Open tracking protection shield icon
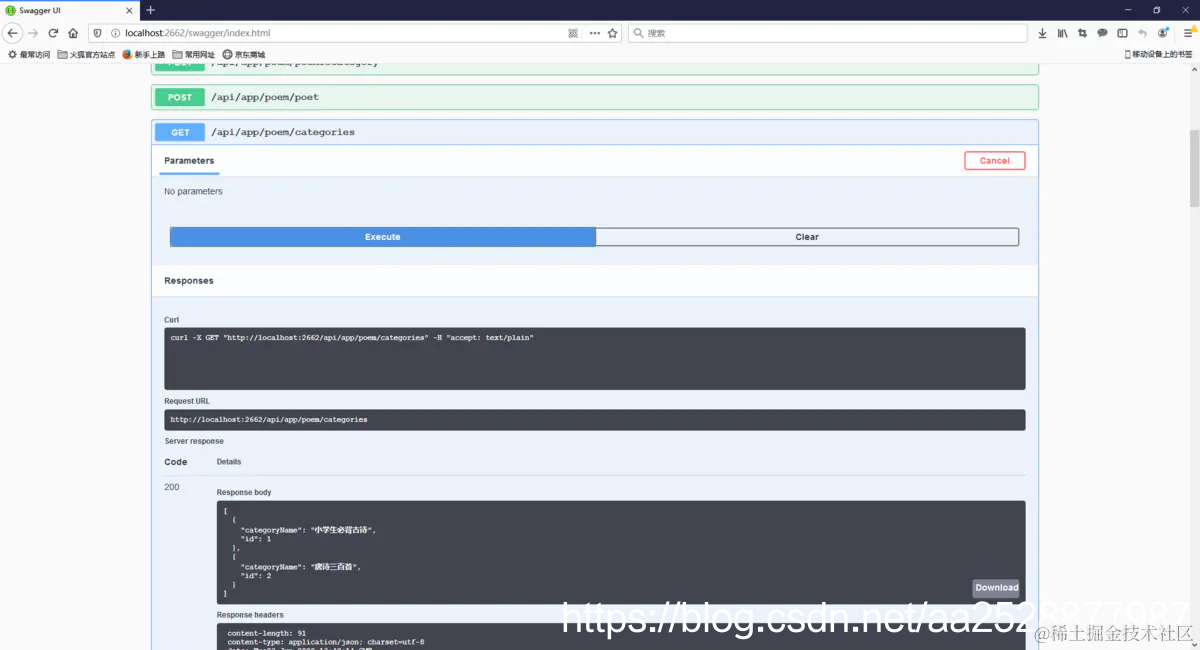Viewport: 1200px width, 650px height. pos(98,33)
